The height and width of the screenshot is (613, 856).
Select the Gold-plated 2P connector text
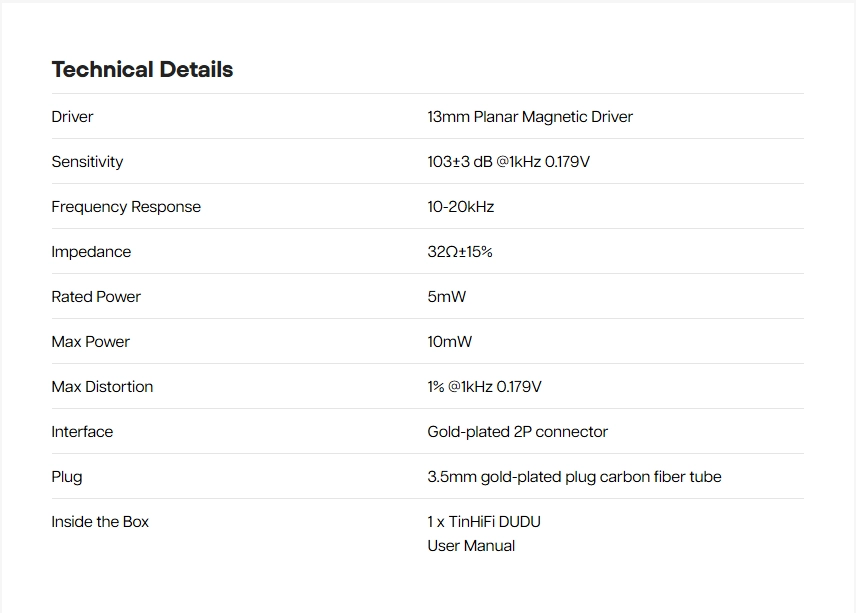(517, 432)
